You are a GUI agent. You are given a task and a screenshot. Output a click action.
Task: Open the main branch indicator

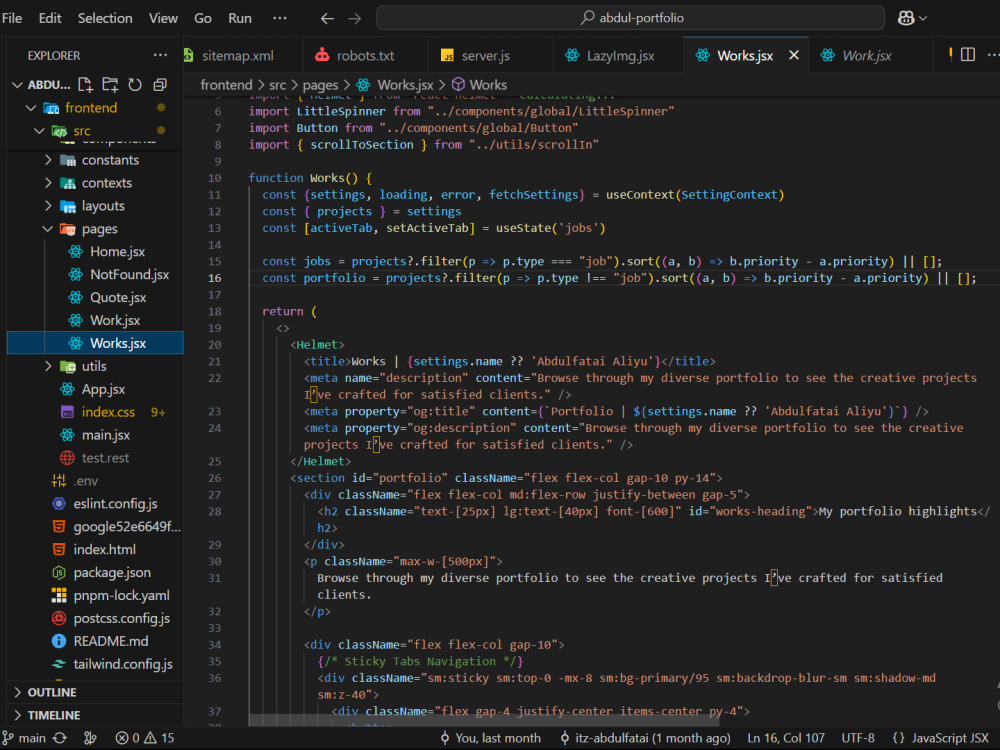24,738
